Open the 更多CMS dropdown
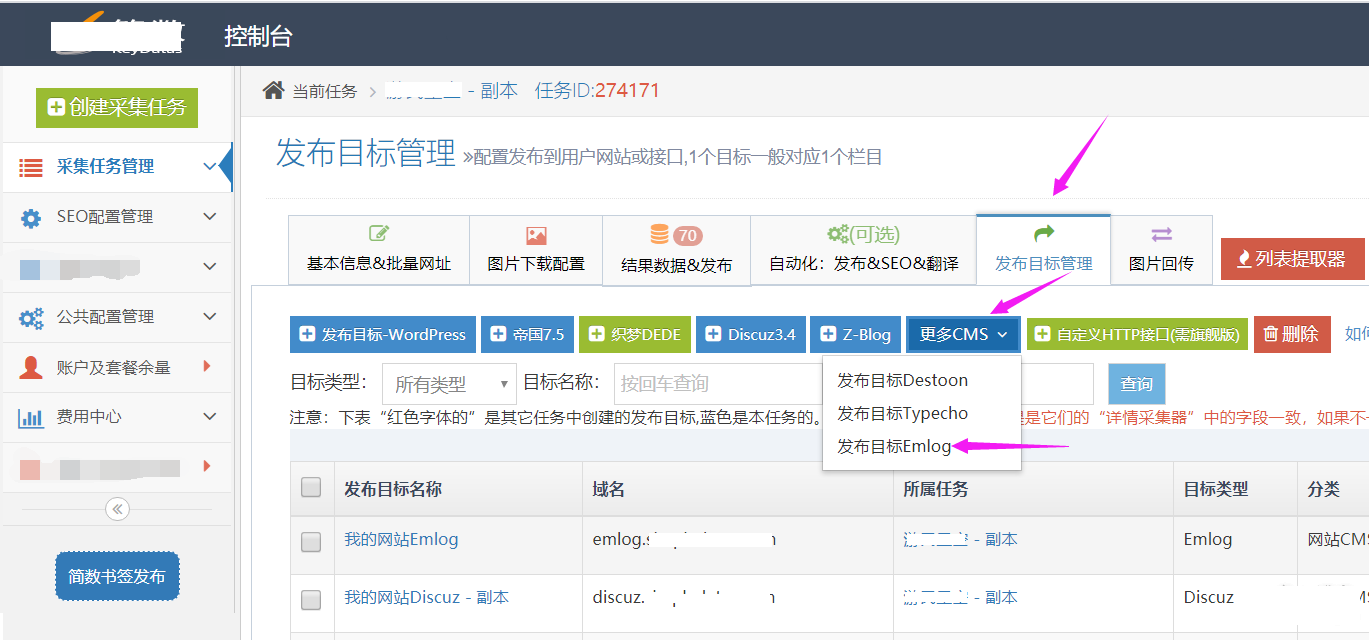This screenshot has width=1369, height=640. (963, 335)
